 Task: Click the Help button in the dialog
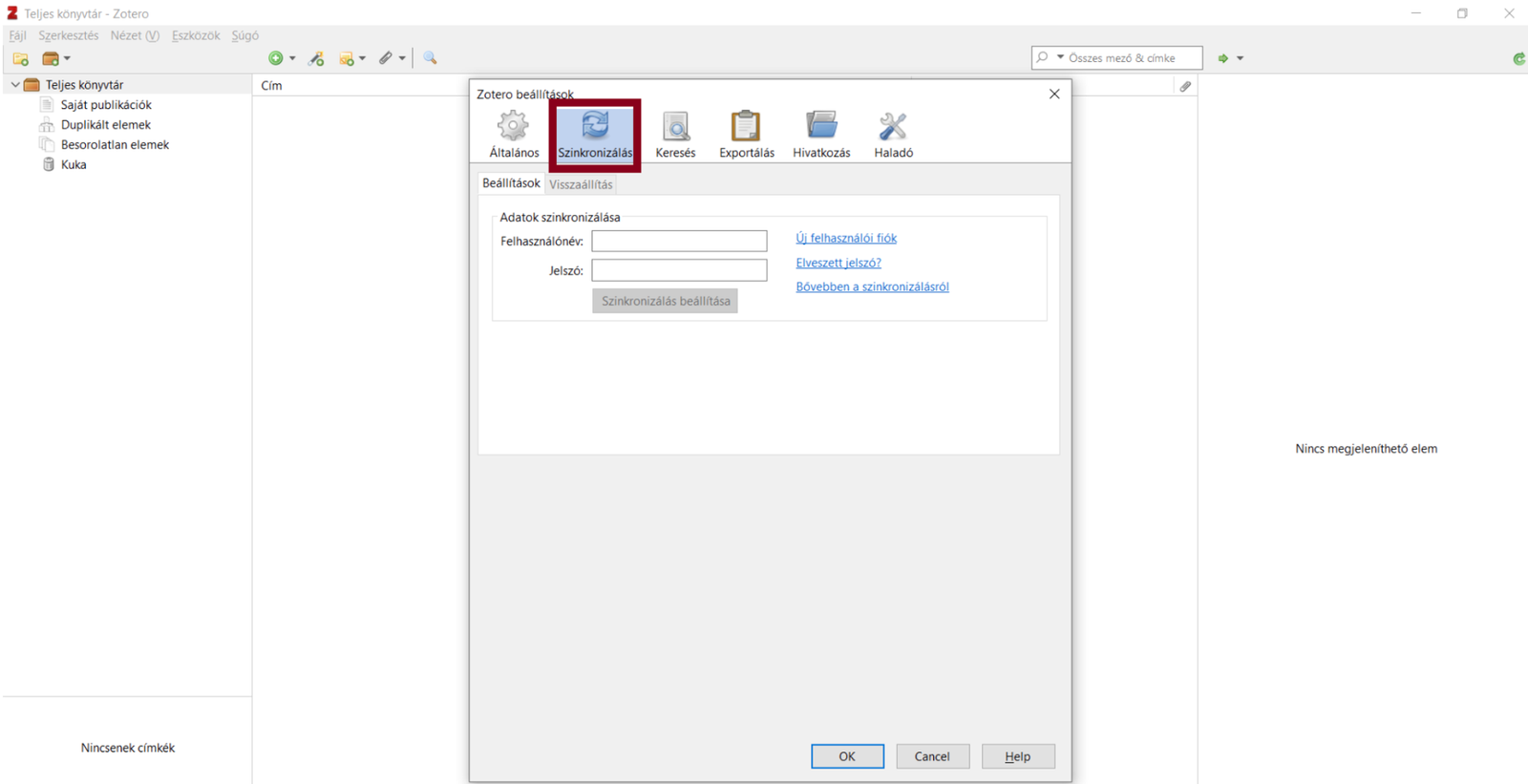tap(1018, 756)
